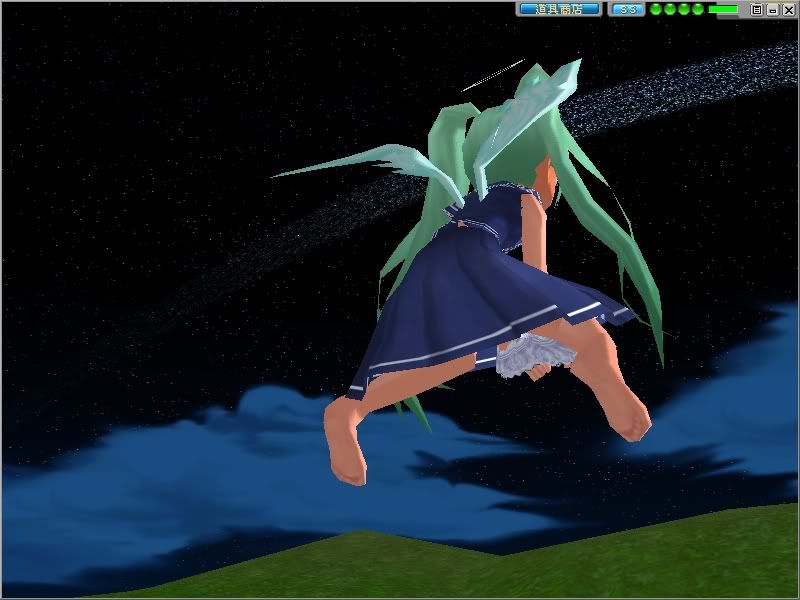The width and height of the screenshot is (800, 600).
Task: Open the window menu list icon
Action: coord(757,10)
